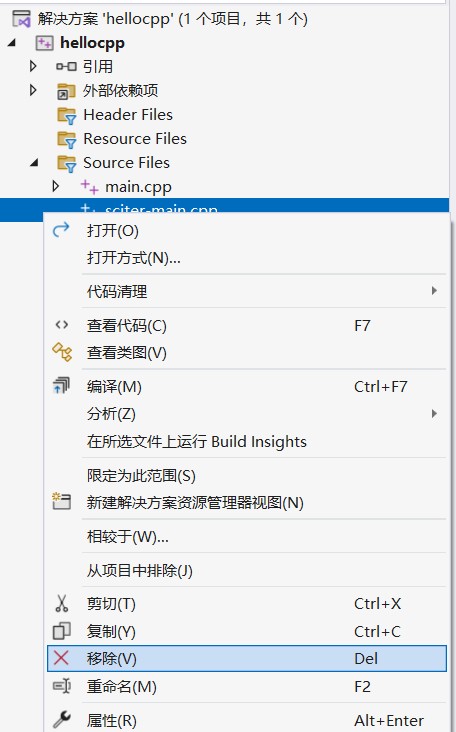The image size is (456, 732).
Task: Click the class diagram icon for 查看类图
Action: (x=62, y=352)
